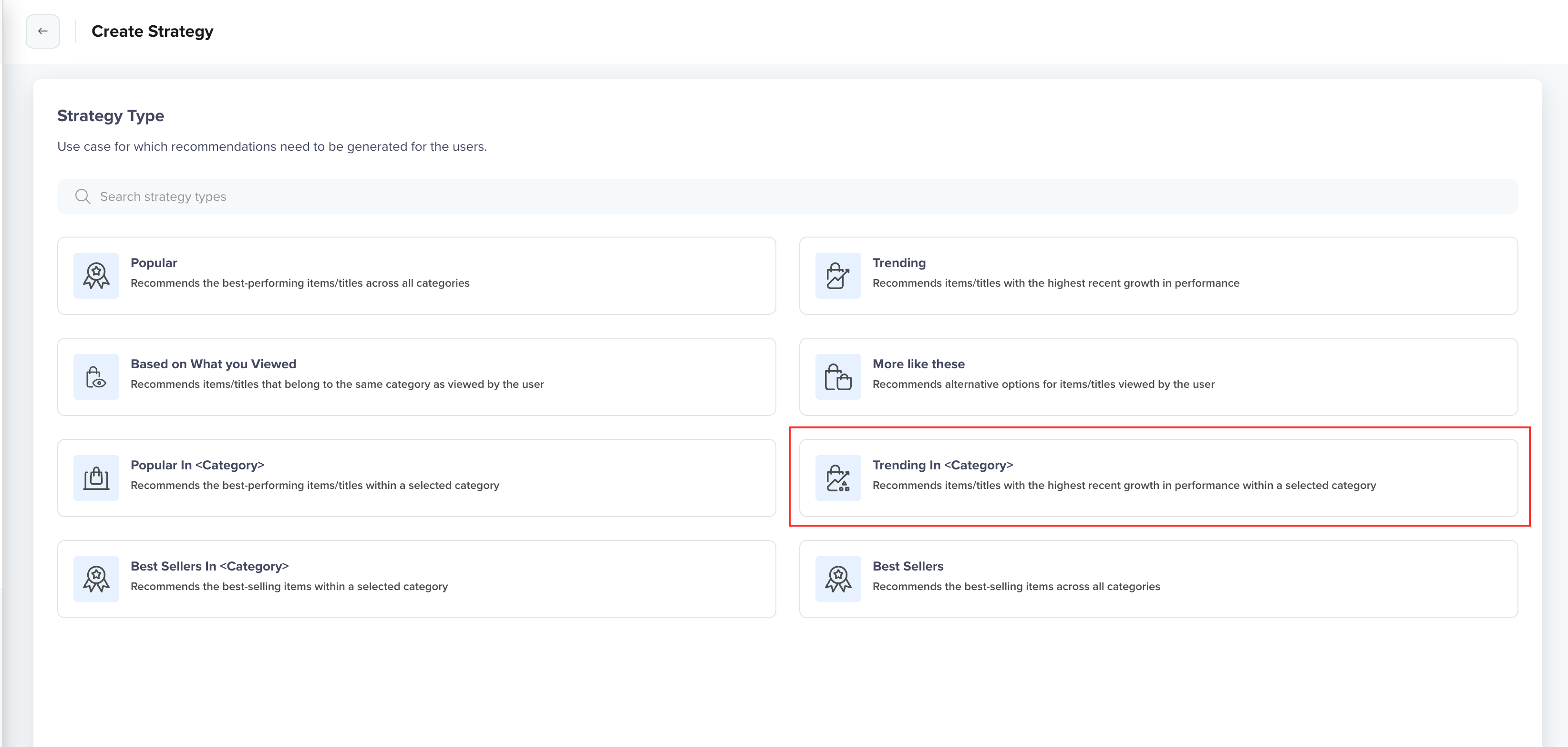Select the Popular strategy title
The width and height of the screenshot is (1568, 747).
pos(154,263)
